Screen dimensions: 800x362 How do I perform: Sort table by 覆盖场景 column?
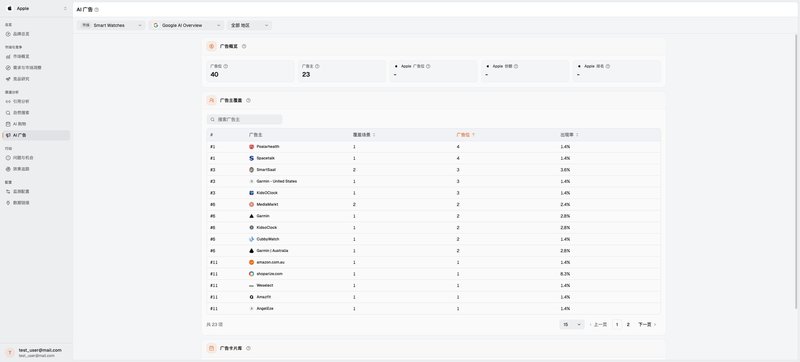(364, 135)
